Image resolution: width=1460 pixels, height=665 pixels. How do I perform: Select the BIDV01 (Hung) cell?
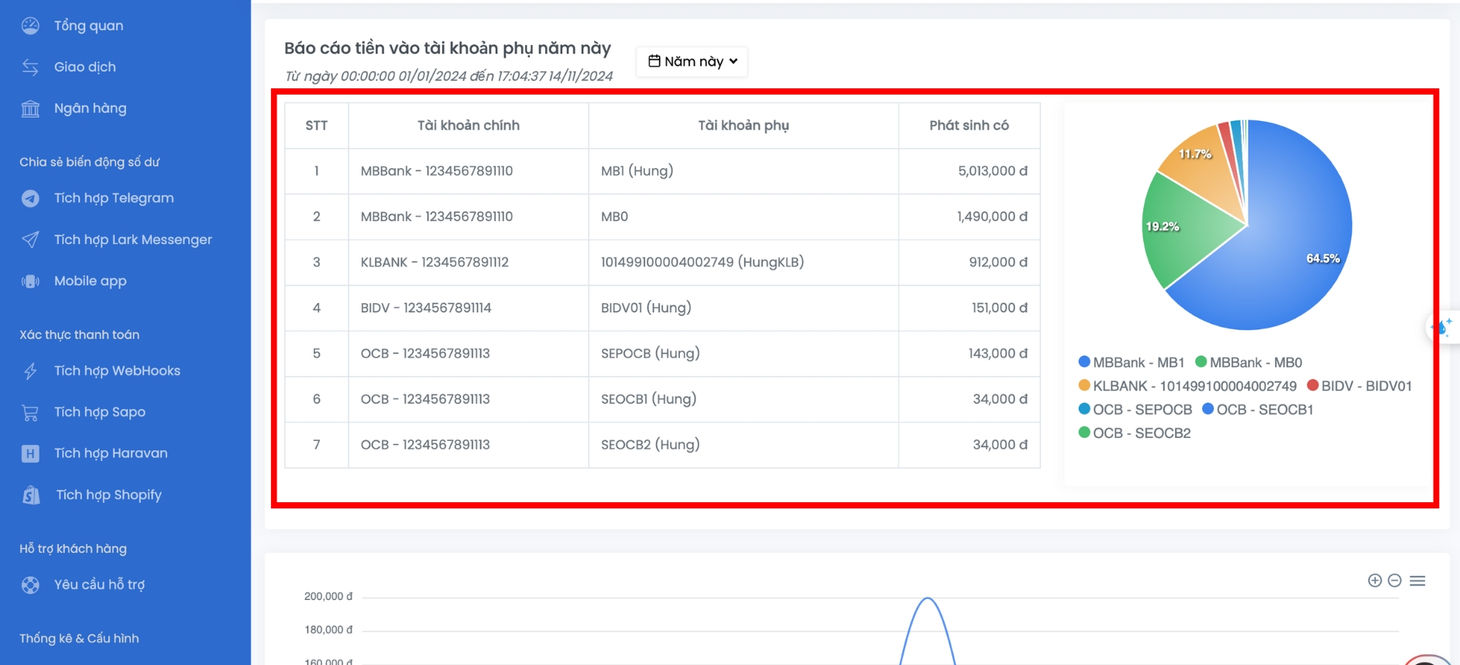744,308
